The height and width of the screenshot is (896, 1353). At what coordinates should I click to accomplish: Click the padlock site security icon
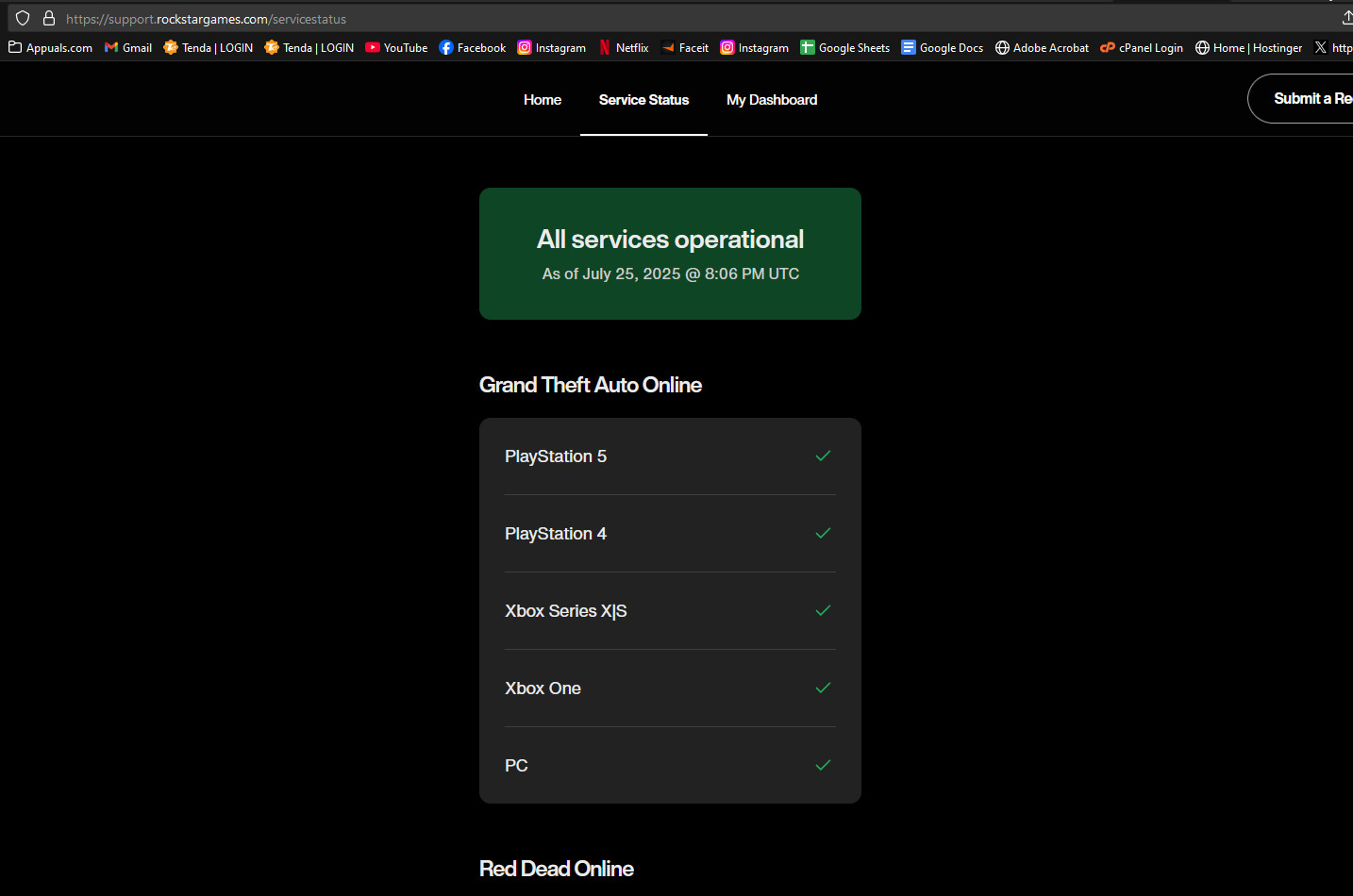click(x=49, y=19)
